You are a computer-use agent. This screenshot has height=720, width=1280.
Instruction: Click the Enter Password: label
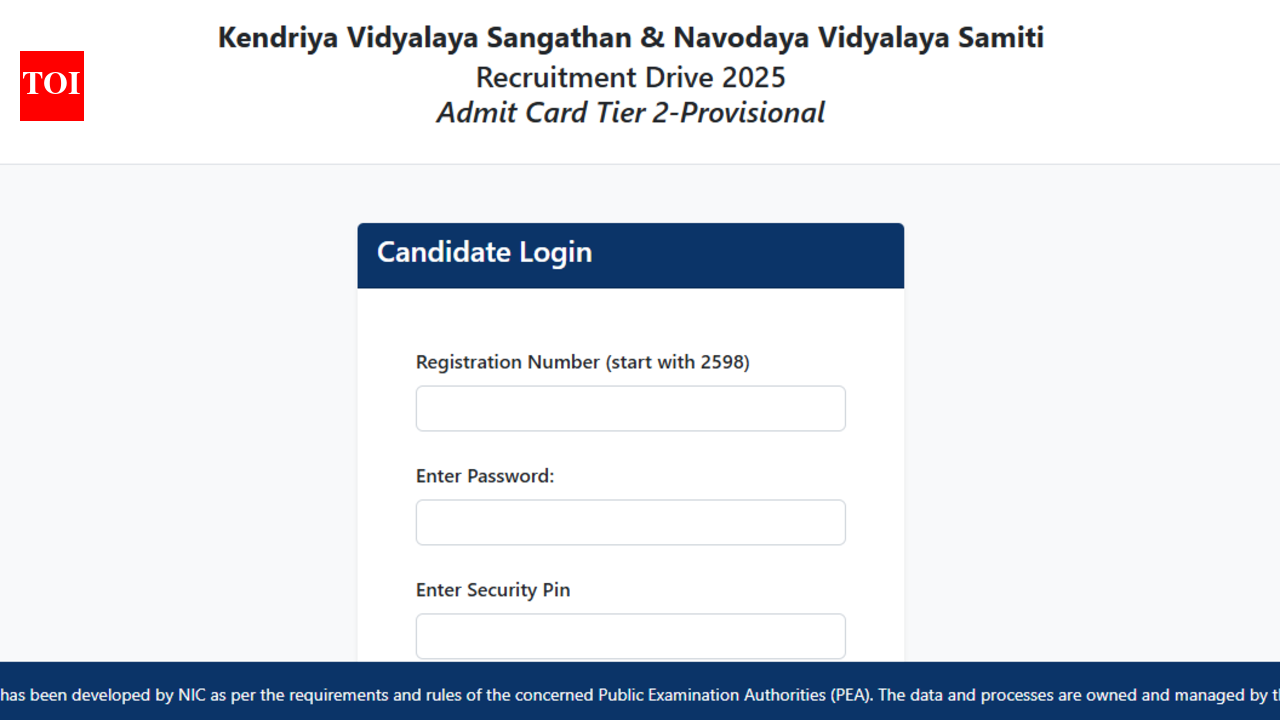pos(485,476)
